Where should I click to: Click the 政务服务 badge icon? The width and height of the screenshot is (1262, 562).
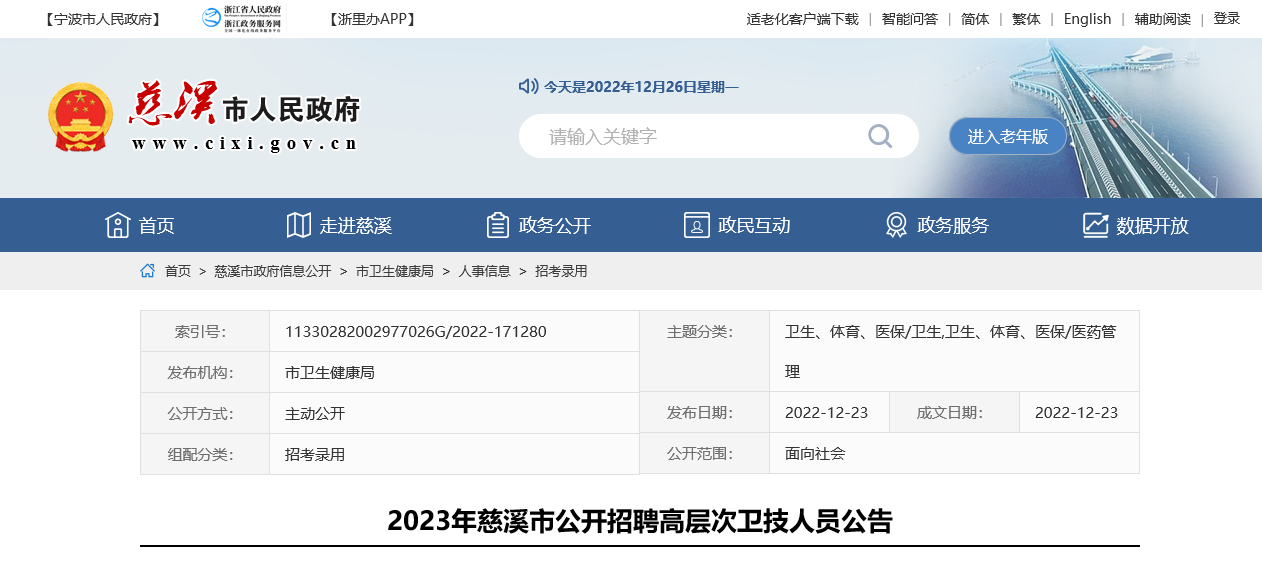896,225
